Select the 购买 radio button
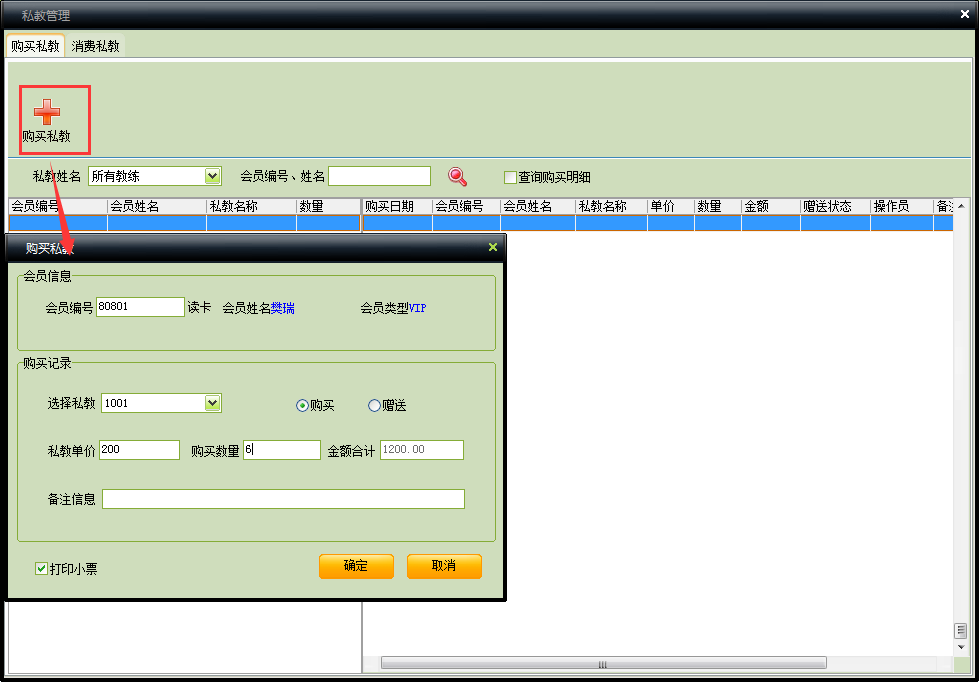This screenshot has height=682, width=979. [x=302, y=406]
